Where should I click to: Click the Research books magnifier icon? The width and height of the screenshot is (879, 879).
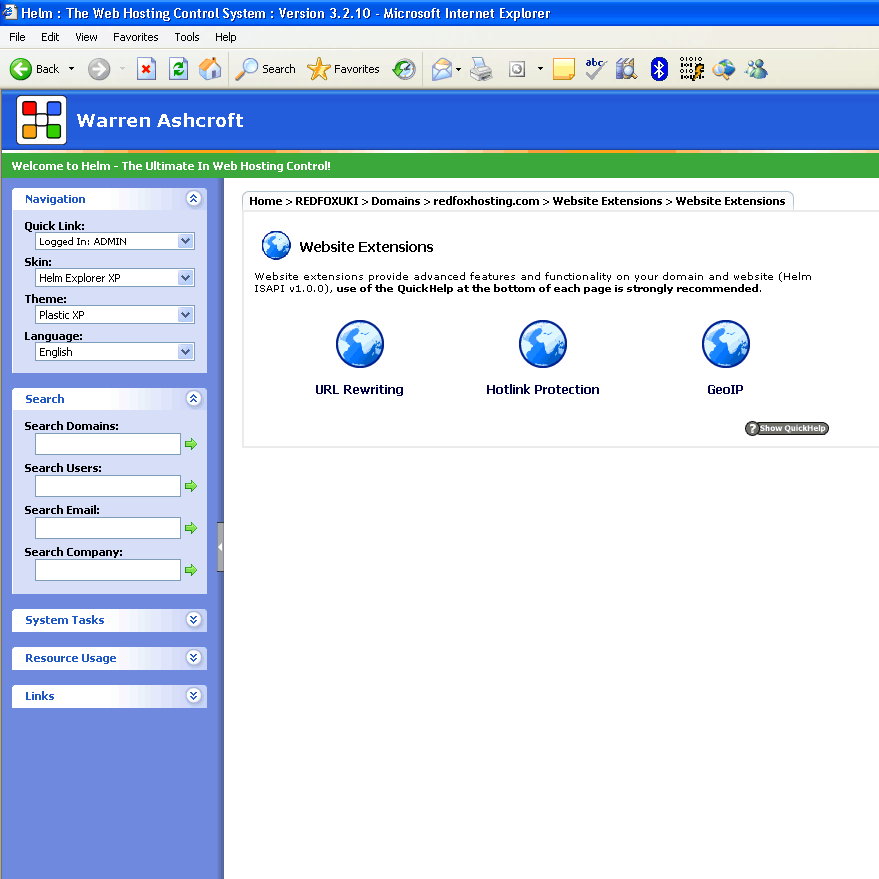pos(626,70)
